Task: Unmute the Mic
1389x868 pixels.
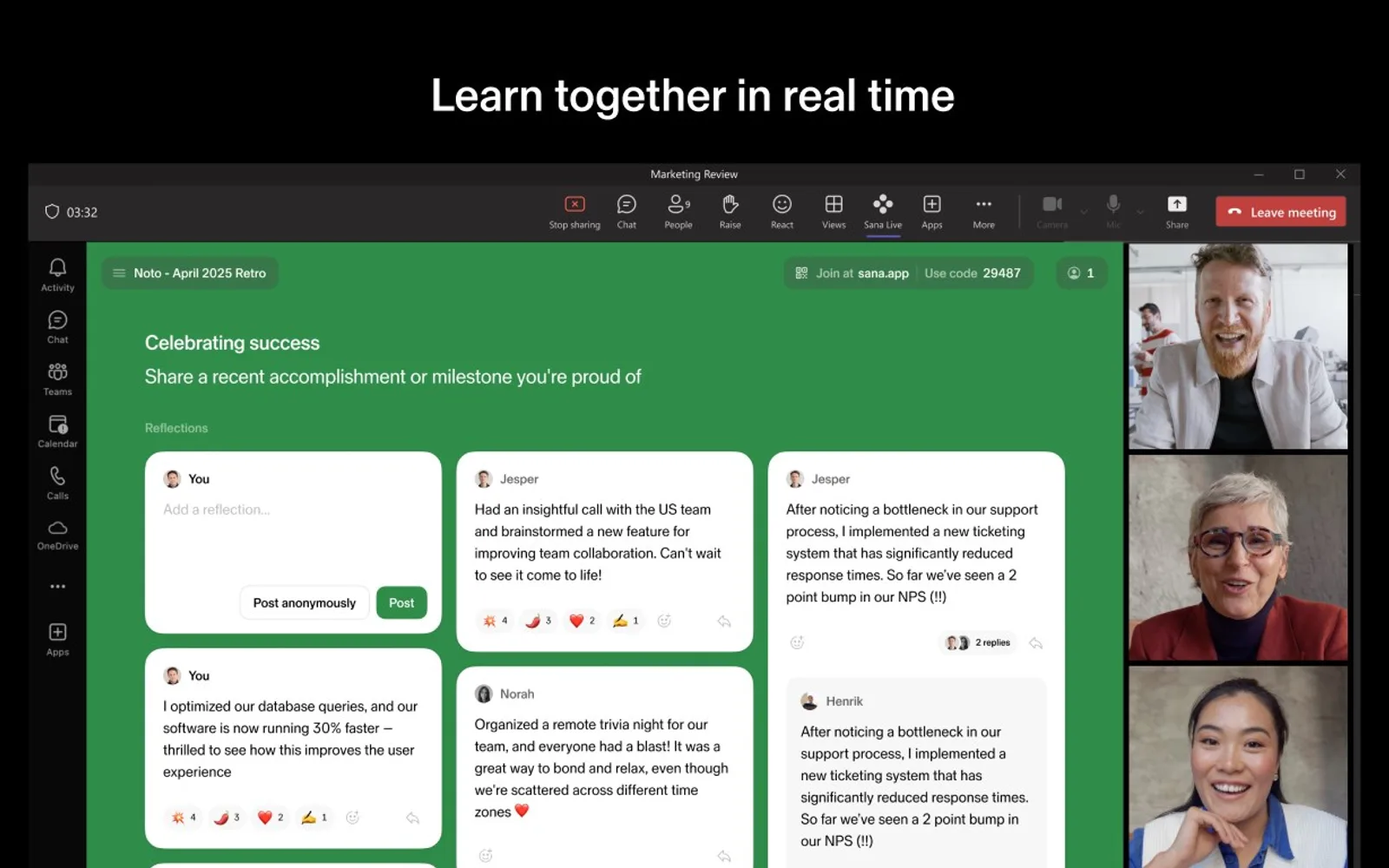Action: pyautogui.click(x=1113, y=212)
